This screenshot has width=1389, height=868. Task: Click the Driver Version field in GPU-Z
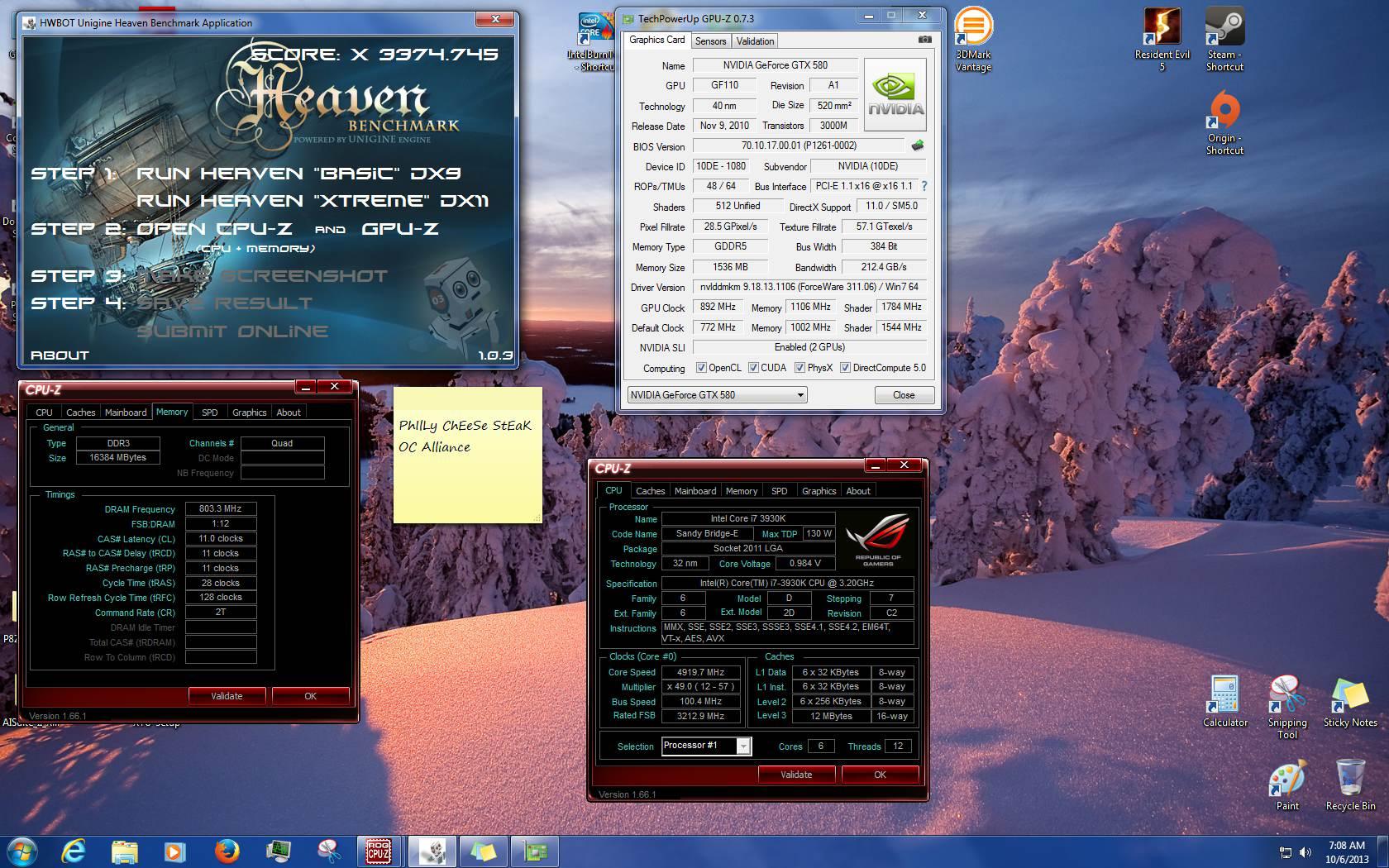pos(809,287)
